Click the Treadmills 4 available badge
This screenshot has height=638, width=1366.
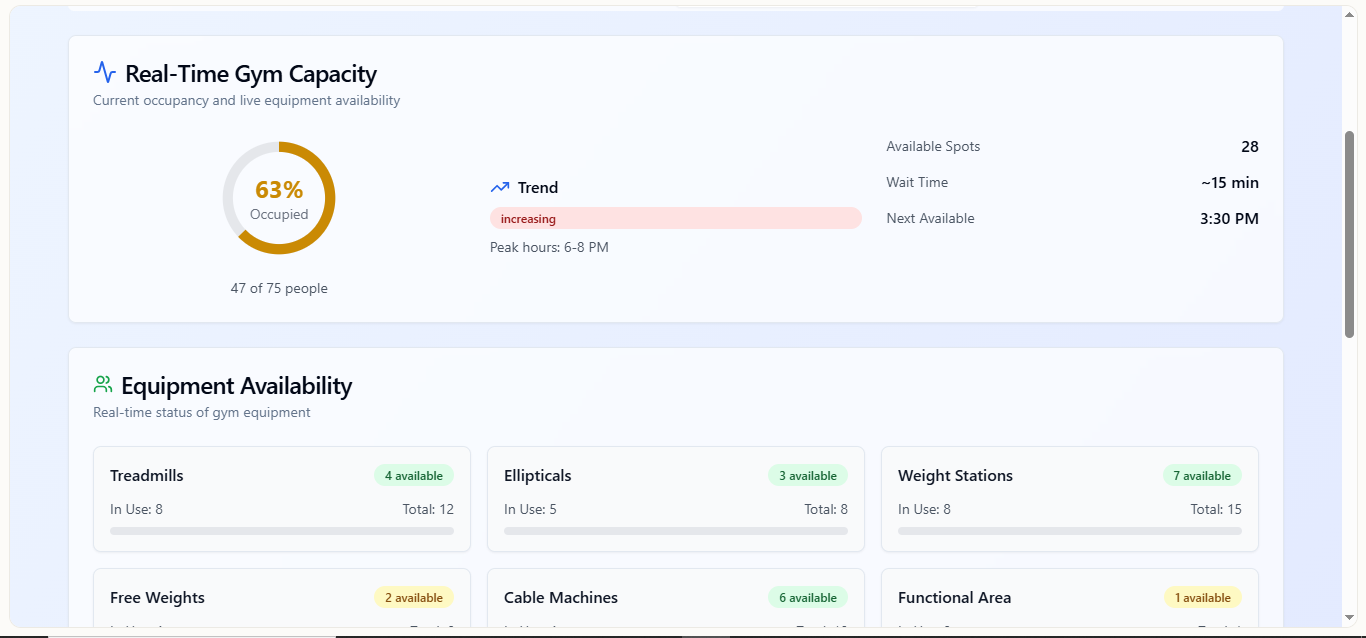click(x=414, y=476)
